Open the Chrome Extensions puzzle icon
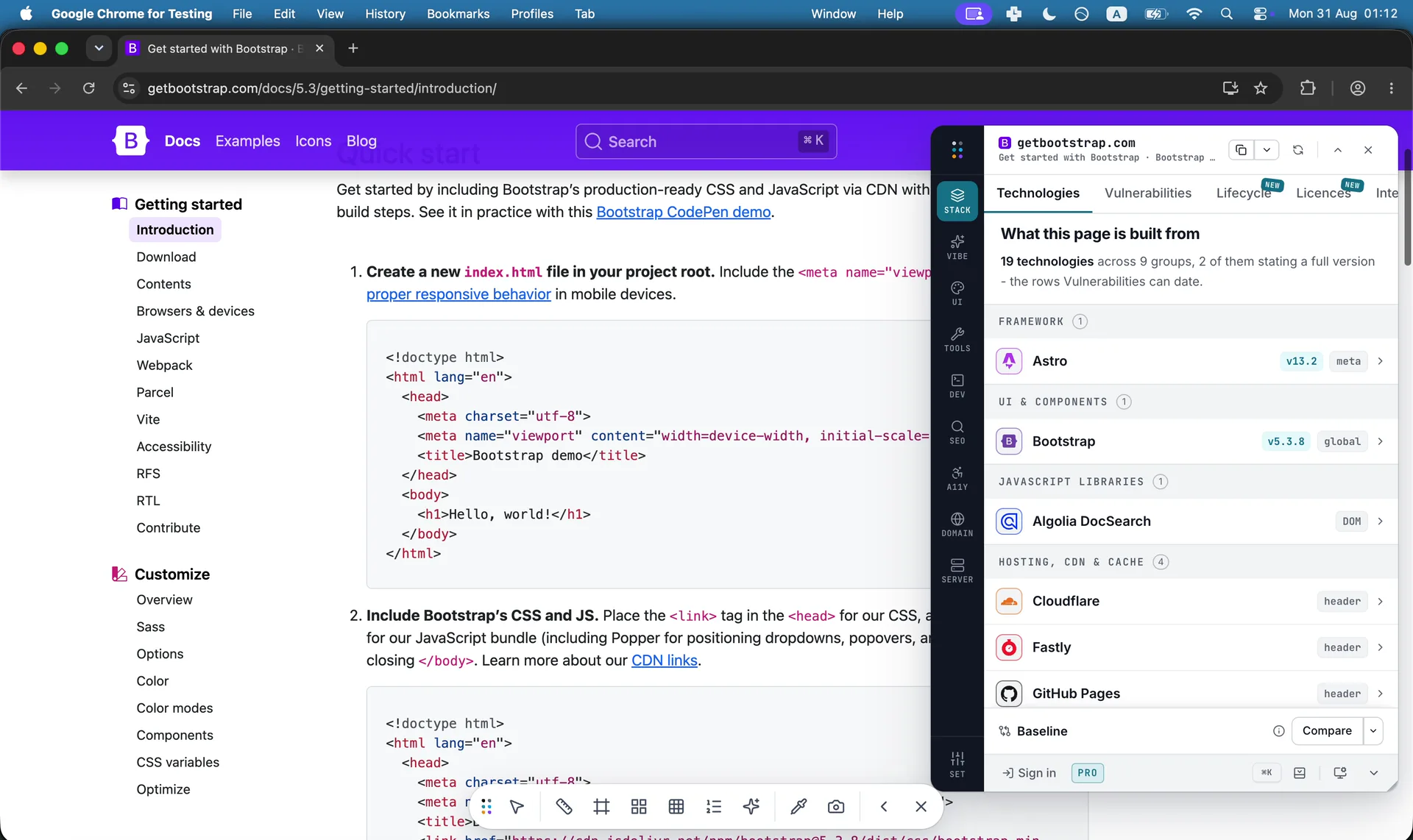Viewport: 1413px width, 840px height. (x=1308, y=88)
